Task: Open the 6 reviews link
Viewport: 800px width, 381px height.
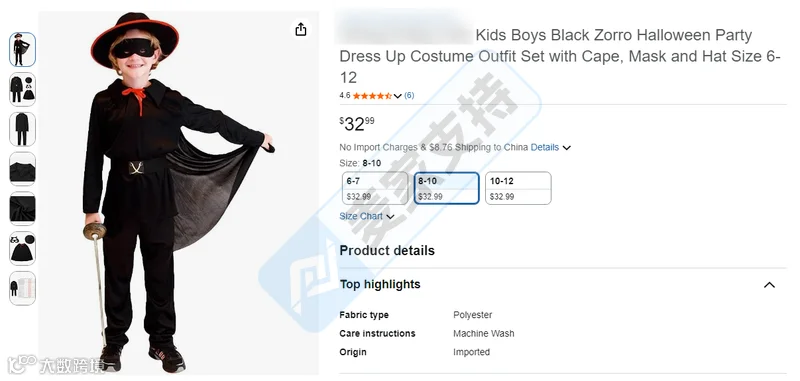Action: pyautogui.click(x=409, y=95)
